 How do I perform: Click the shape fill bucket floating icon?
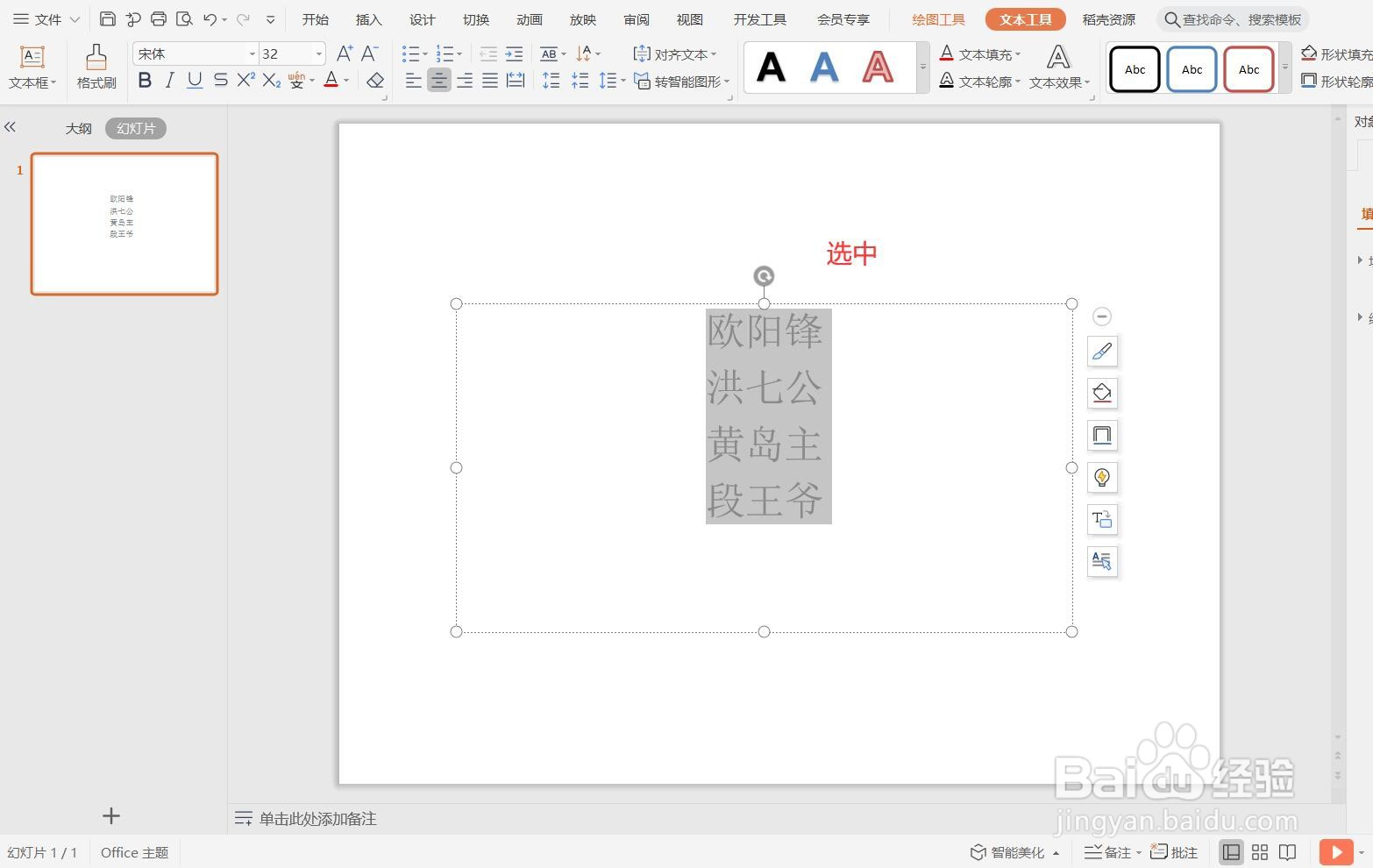(1102, 394)
